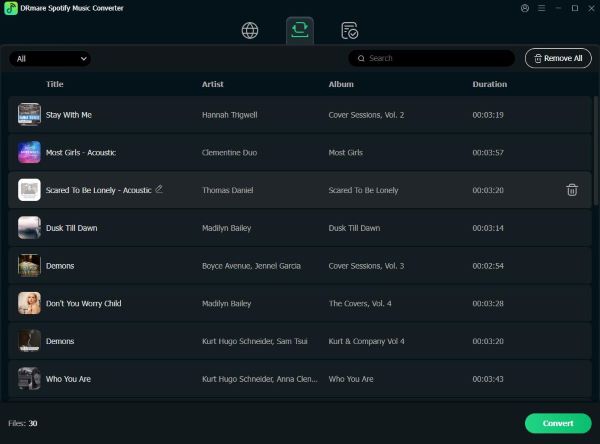This screenshot has width=600, height=444.
Task: Select Don't You Worry Child title
Action: click(83, 304)
